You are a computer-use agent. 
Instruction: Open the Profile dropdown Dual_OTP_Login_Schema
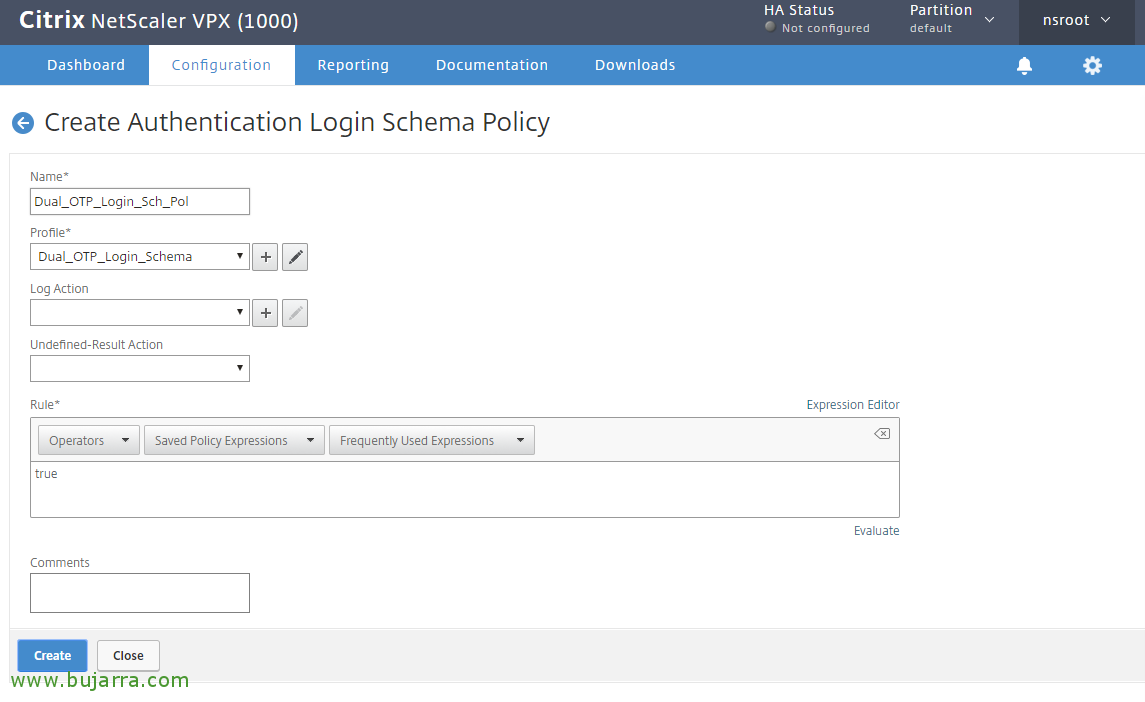point(139,256)
